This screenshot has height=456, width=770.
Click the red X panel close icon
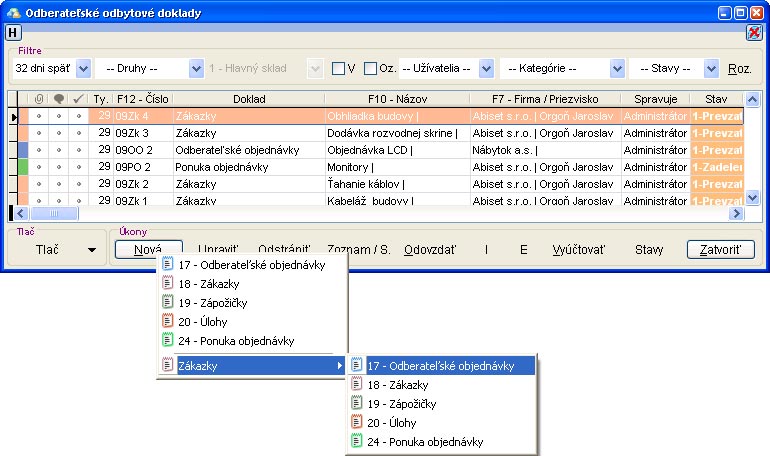click(x=754, y=33)
